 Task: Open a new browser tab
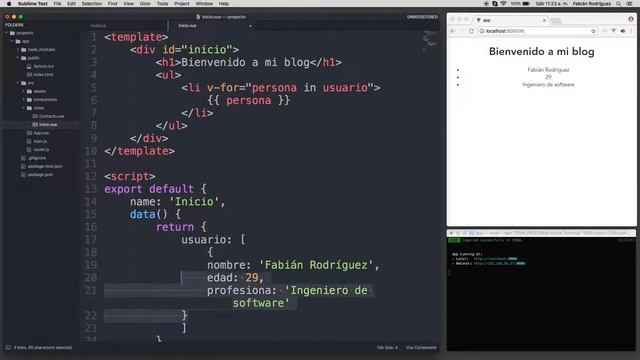(556, 20)
